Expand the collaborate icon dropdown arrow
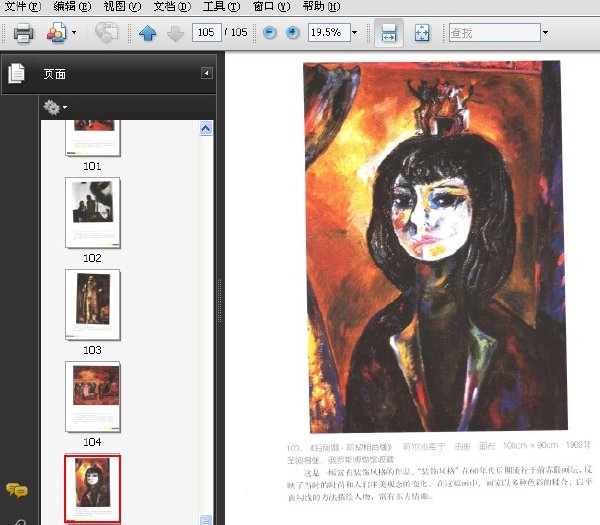Viewport: 600px width, 525px height. coord(74,33)
